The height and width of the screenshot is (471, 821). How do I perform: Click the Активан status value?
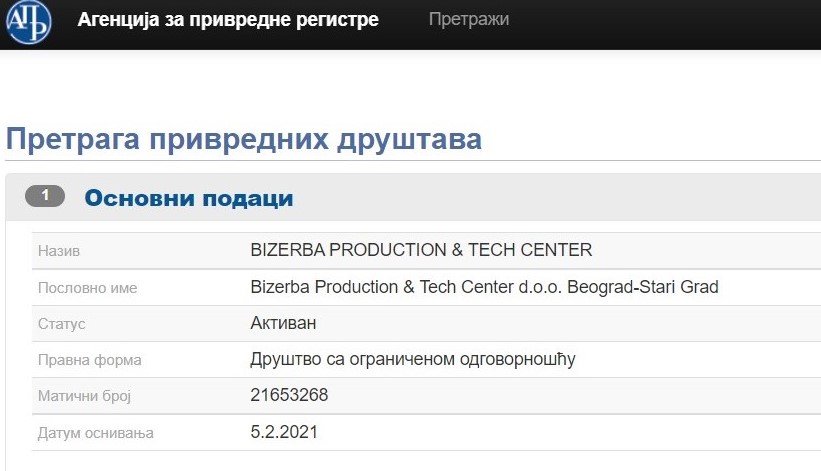click(283, 323)
